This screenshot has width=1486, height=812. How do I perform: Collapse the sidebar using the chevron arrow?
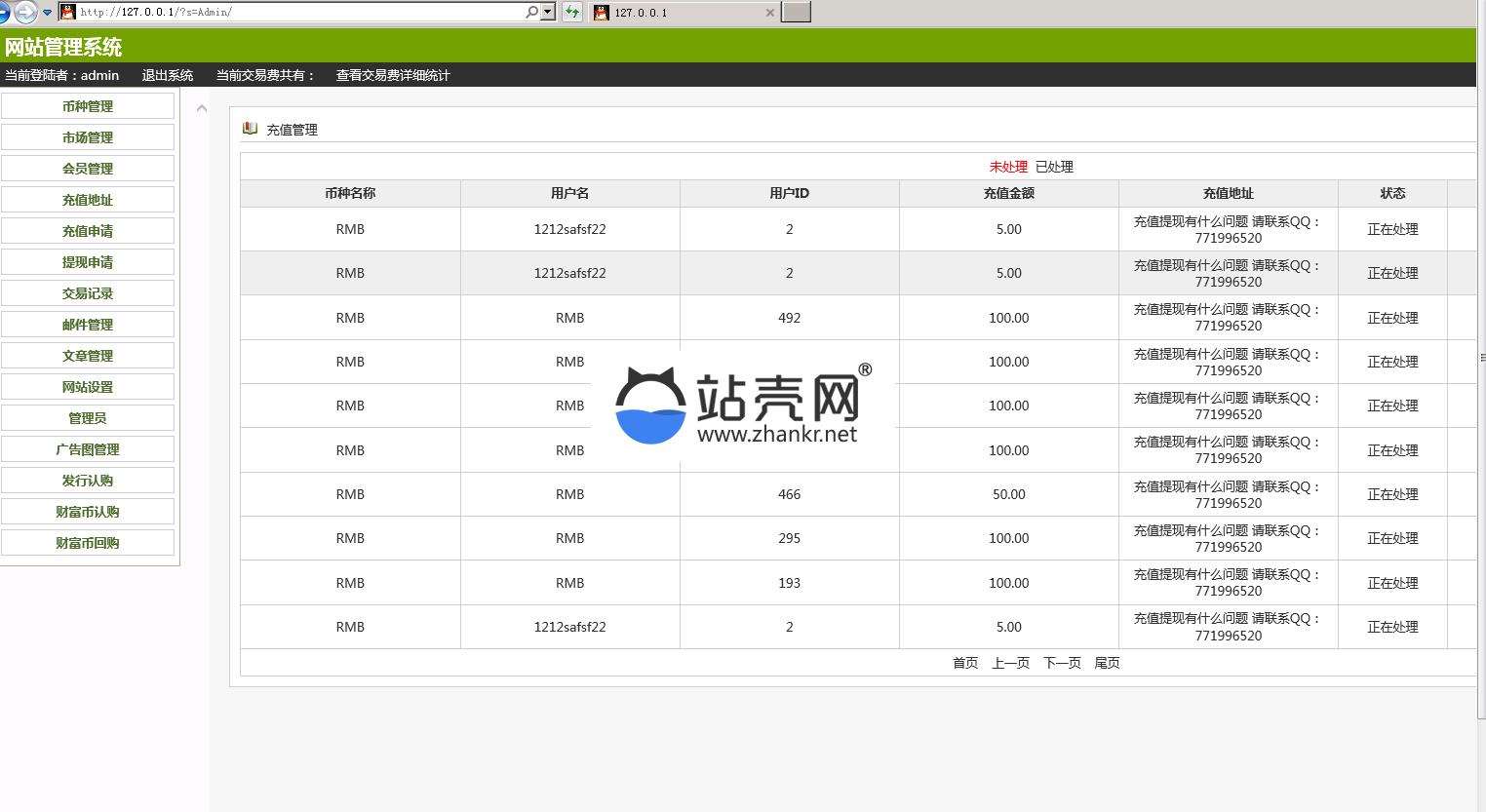tap(202, 108)
